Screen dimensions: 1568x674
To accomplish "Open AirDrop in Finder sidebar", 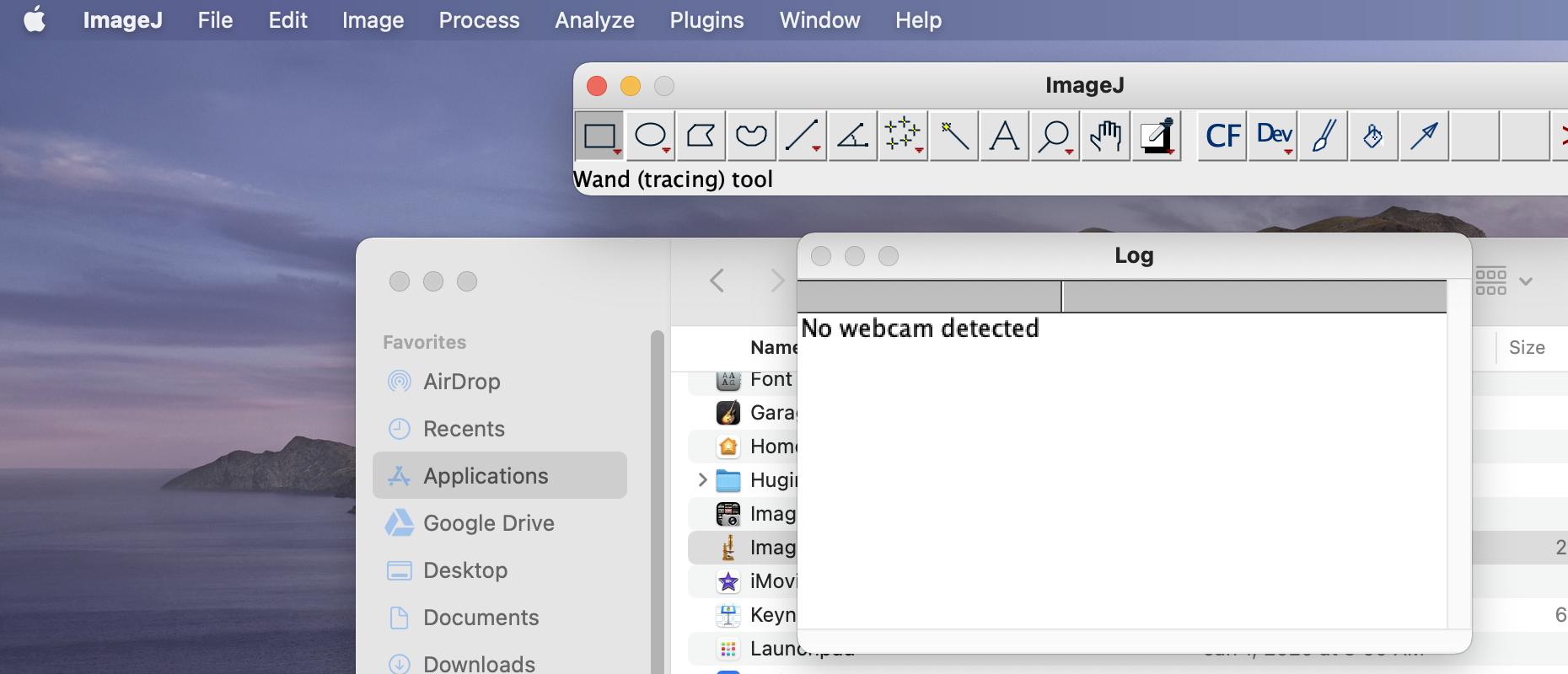I will (x=499, y=382).
